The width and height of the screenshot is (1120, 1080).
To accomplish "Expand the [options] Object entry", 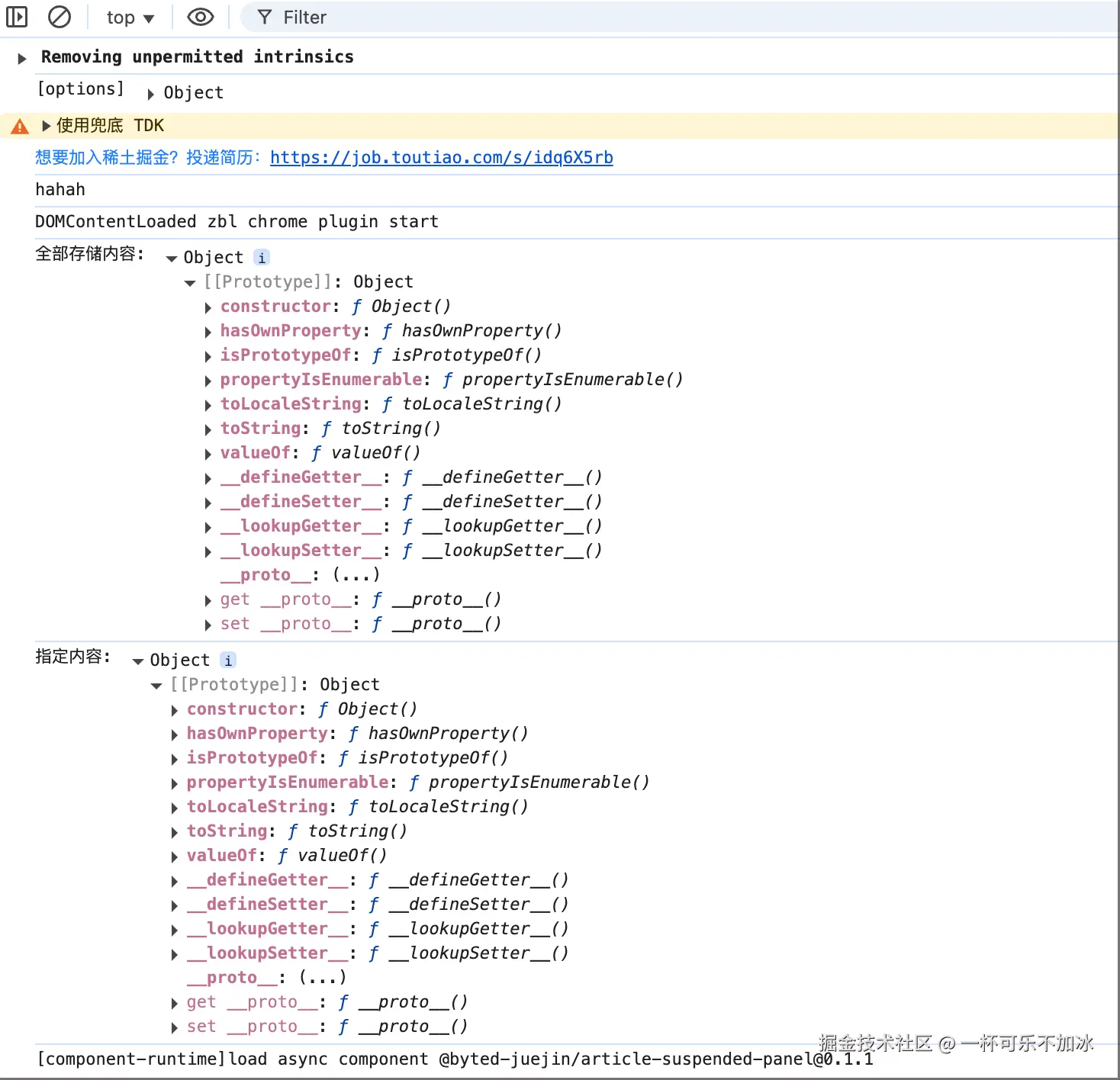I will coord(150,94).
